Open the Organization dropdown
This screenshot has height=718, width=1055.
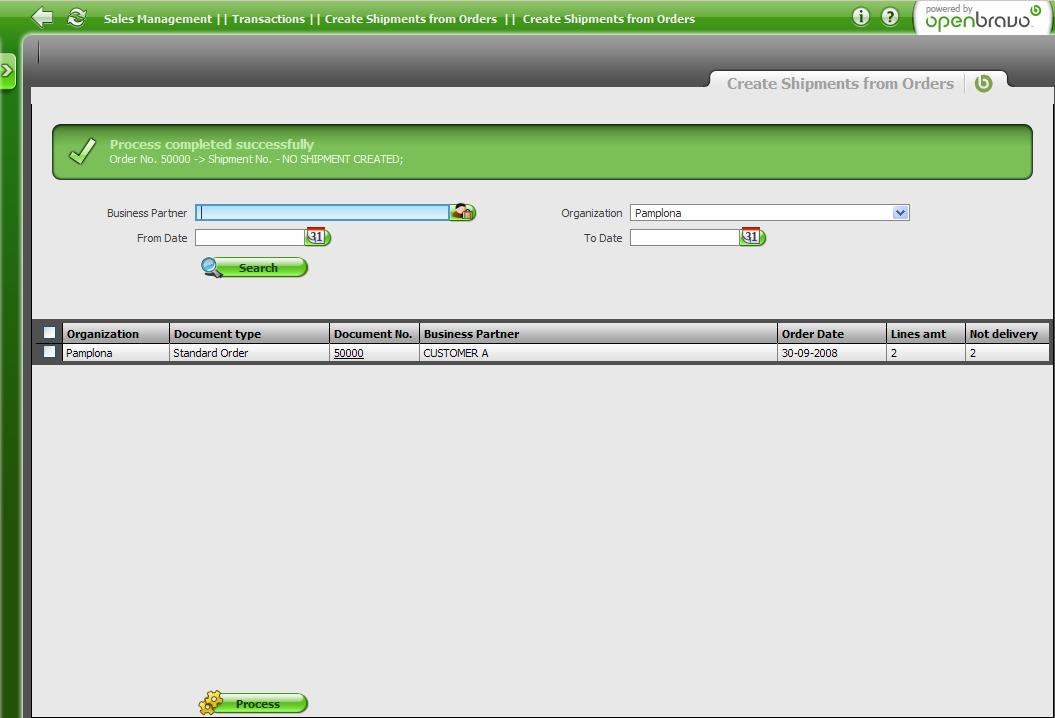(x=769, y=213)
